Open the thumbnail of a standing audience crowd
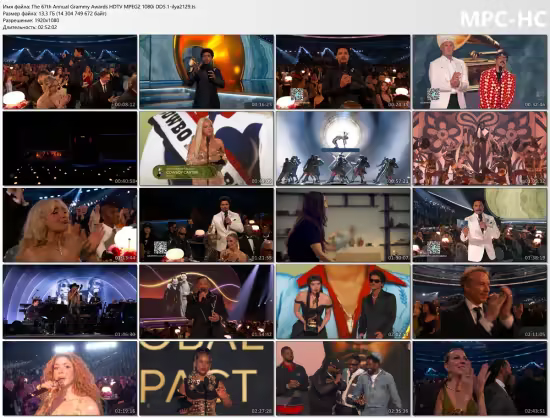The image size is (550, 418). click(x=70, y=72)
